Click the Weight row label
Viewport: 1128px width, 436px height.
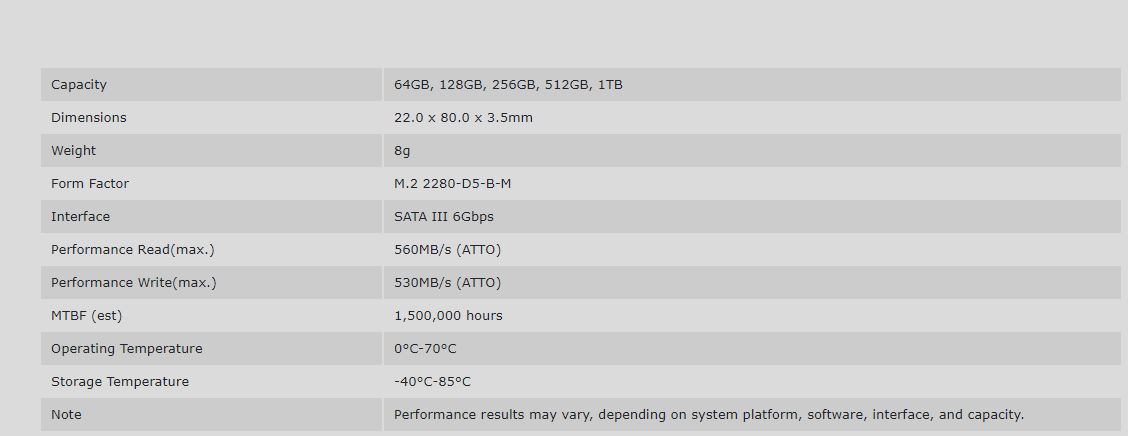click(73, 150)
